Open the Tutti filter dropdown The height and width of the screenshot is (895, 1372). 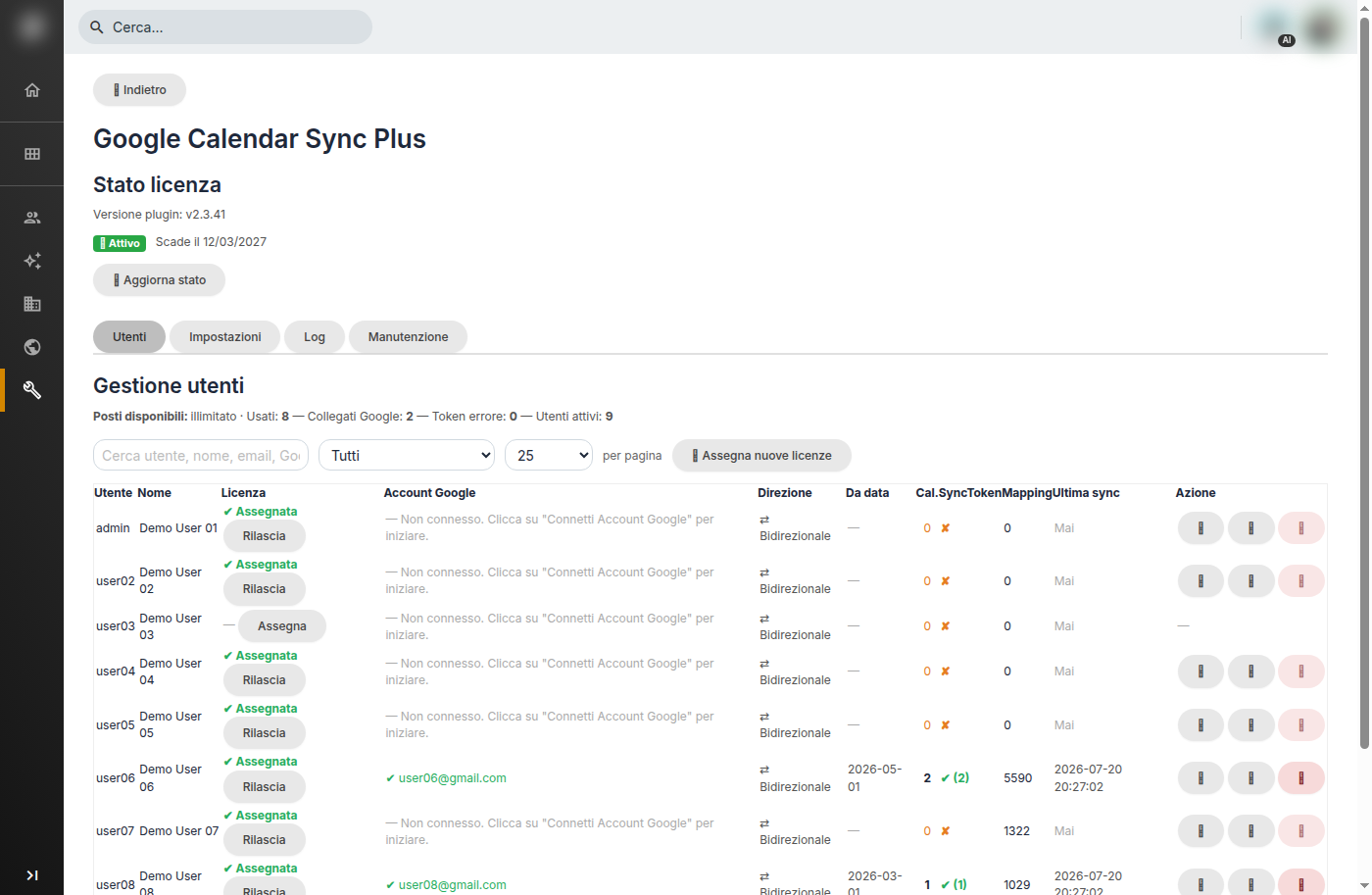407,455
